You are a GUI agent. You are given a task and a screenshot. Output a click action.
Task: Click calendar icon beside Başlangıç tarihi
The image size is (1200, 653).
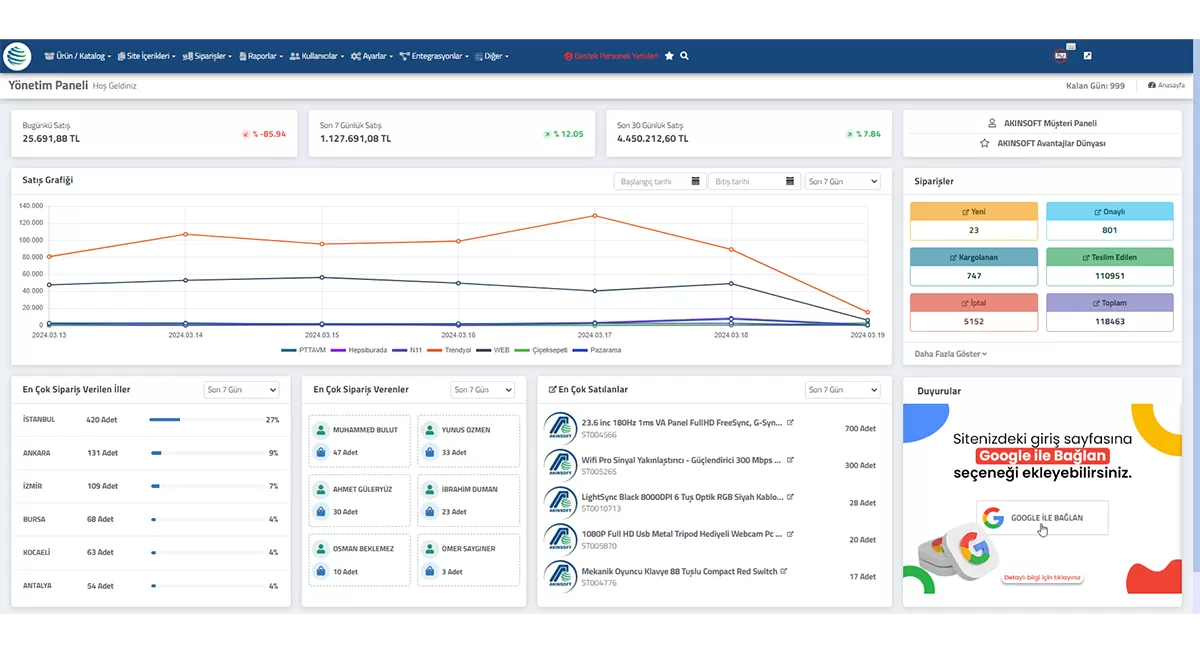click(695, 181)
